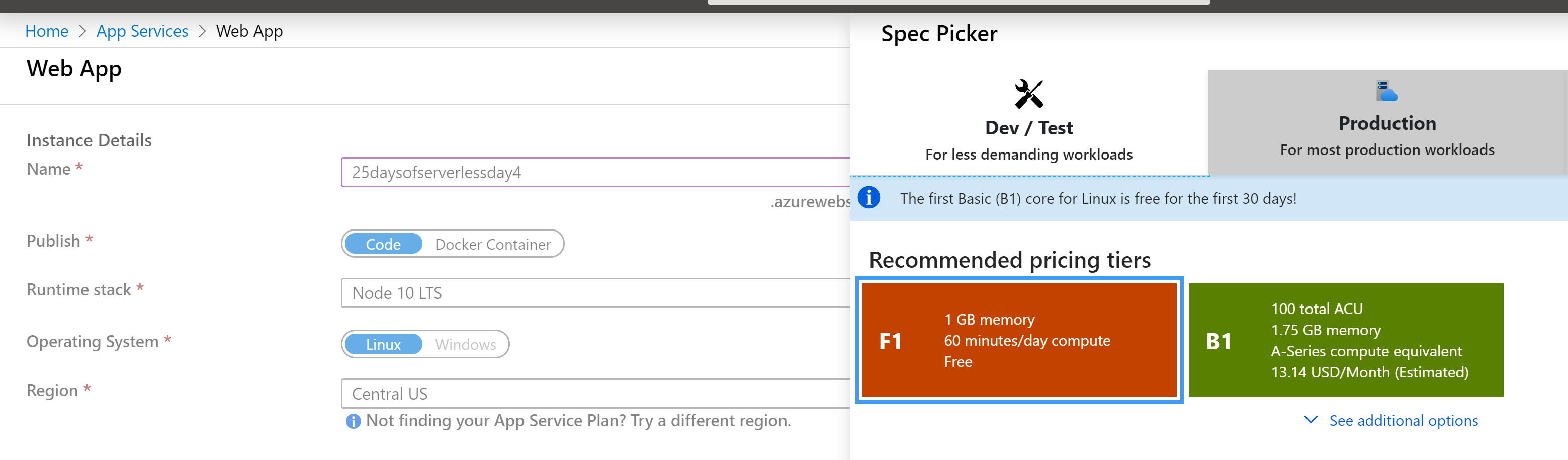Open App Services breadcrumb link
The height and width of the screenshot is (460, 1568).
click(x=142, y=31)
